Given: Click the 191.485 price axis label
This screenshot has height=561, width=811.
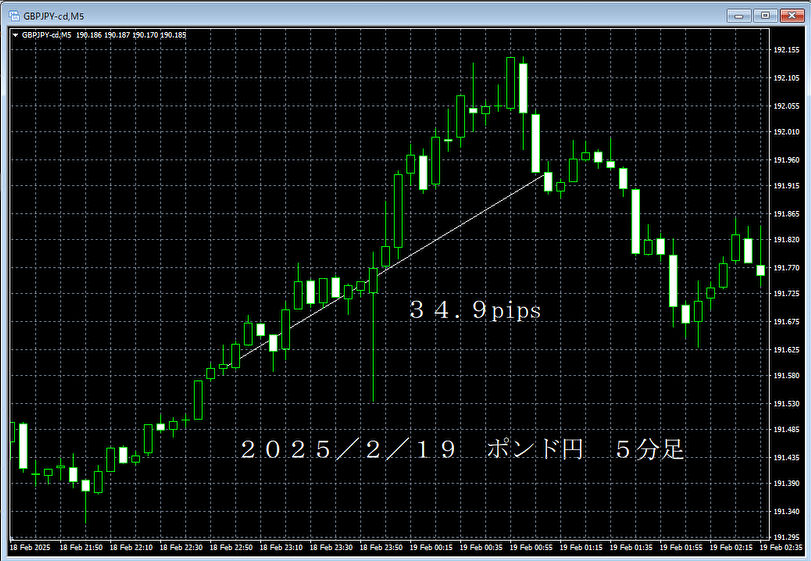Looking at the screenshot, I should (786, 430).
